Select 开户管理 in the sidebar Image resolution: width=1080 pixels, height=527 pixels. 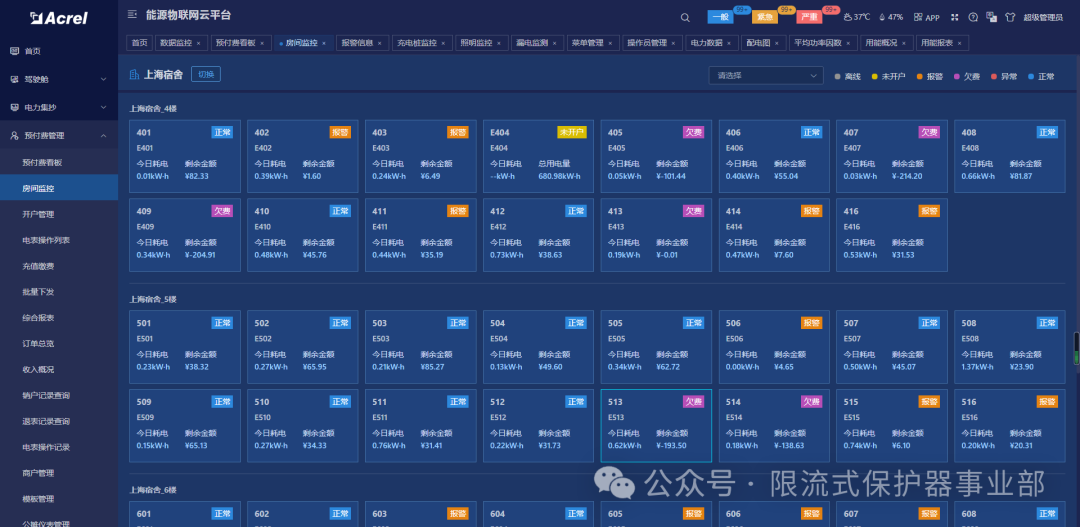coord(38,214)
